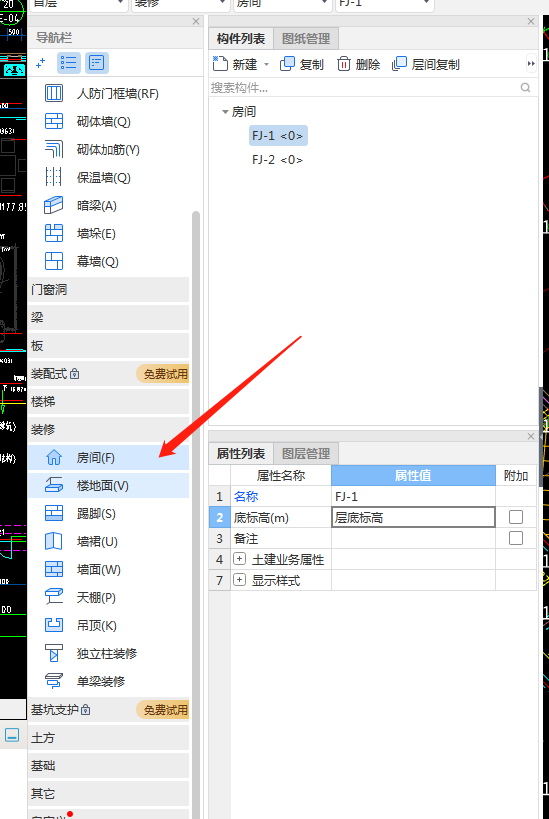The width and height of the screenshot is (549, 819).
Task: Expand the 楼梯 category
Action: tap(108, 402)
